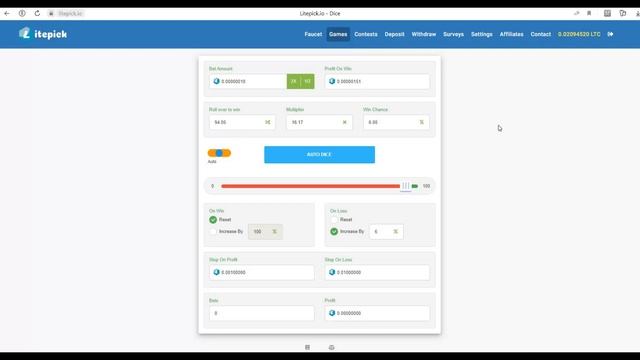Click the Stop On Profit input
640x360 pixels.
pyautogui.click(x=262, y=272)
